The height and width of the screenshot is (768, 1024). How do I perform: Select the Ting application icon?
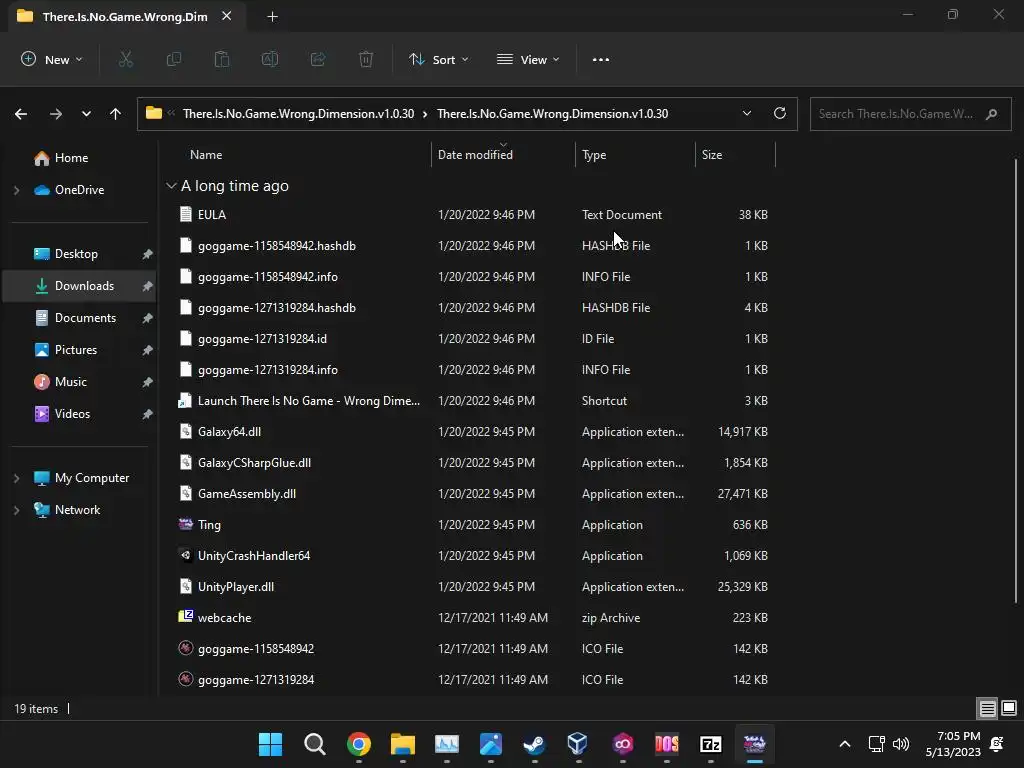[x=185, y=524]
